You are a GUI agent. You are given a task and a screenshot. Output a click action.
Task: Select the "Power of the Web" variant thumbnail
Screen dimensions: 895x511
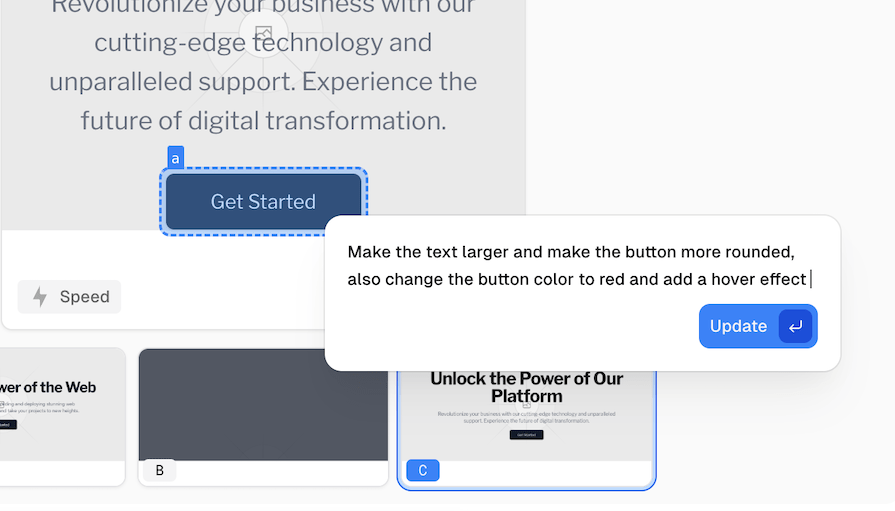pyautogui.click(x=62, y=417)
